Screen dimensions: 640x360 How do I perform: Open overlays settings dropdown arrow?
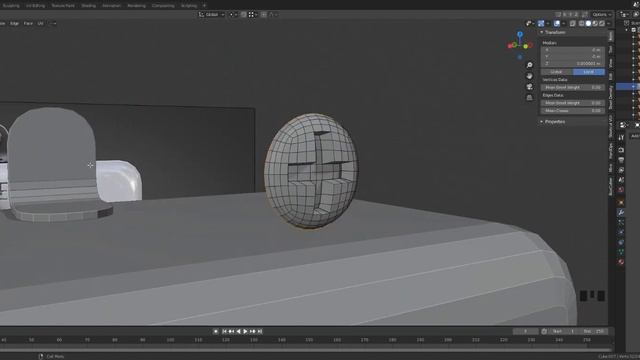point(564,23)
